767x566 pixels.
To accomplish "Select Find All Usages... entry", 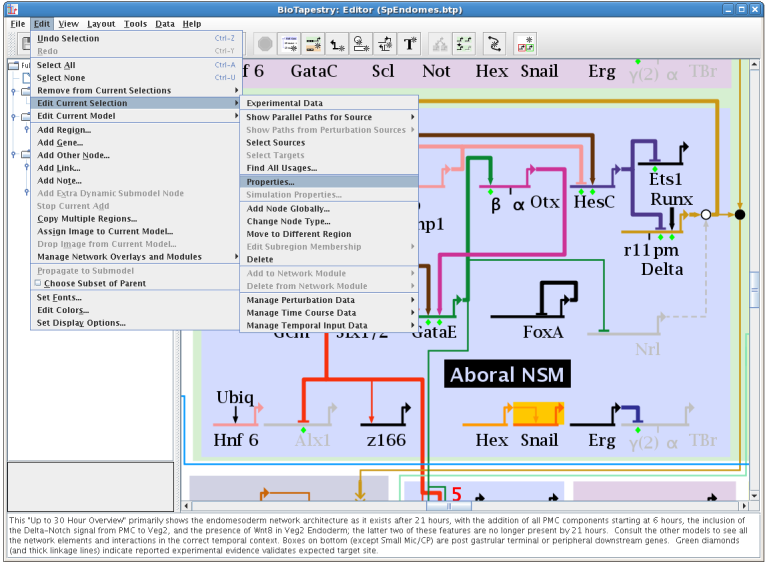I will [281, 168].
